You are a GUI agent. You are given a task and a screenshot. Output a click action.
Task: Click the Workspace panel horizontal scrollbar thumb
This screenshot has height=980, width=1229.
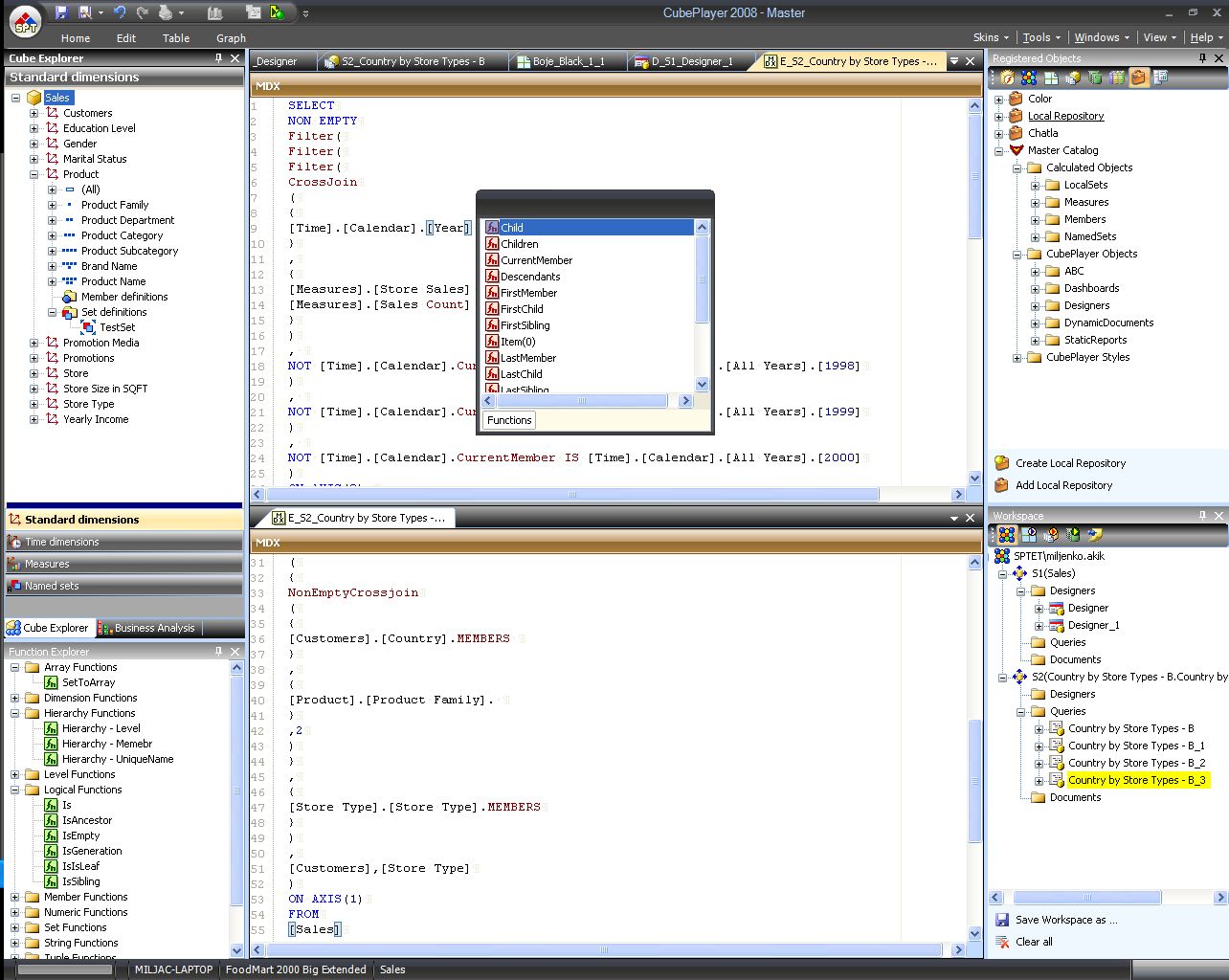(x=1087, y=898)
